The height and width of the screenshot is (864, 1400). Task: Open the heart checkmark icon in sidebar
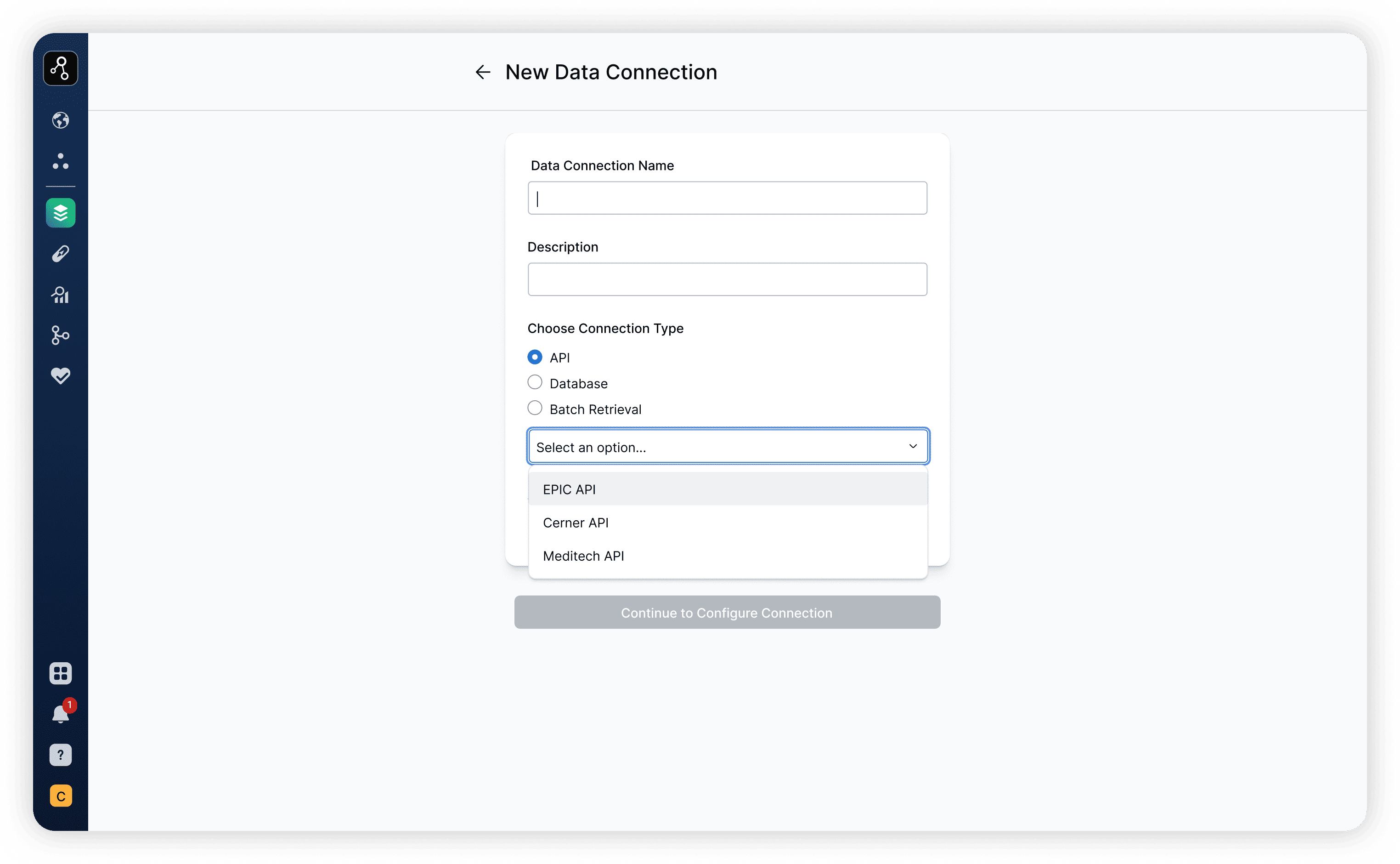(61, 376)
